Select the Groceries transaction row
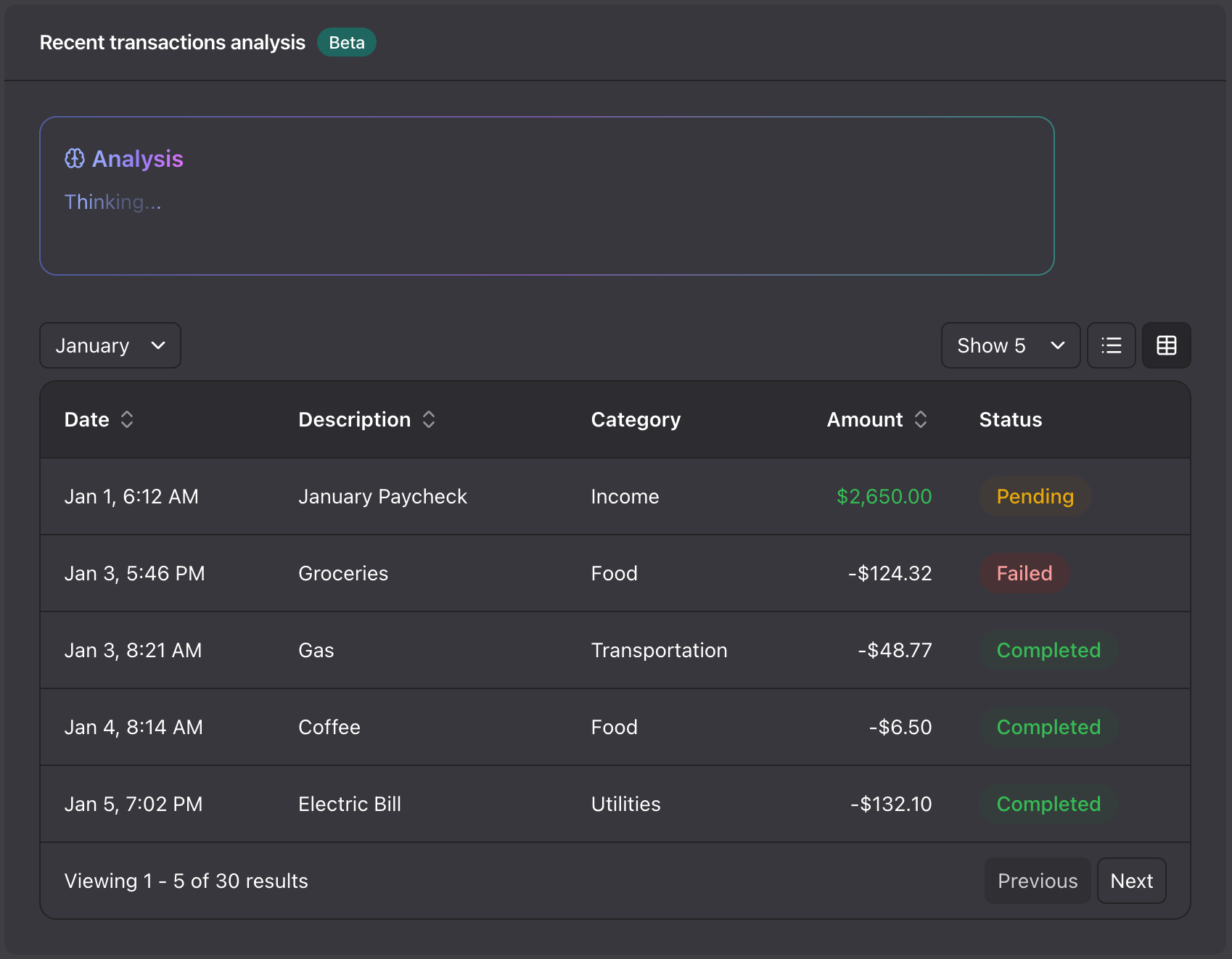Screen dimensions: 1232x959 point(508,573)
